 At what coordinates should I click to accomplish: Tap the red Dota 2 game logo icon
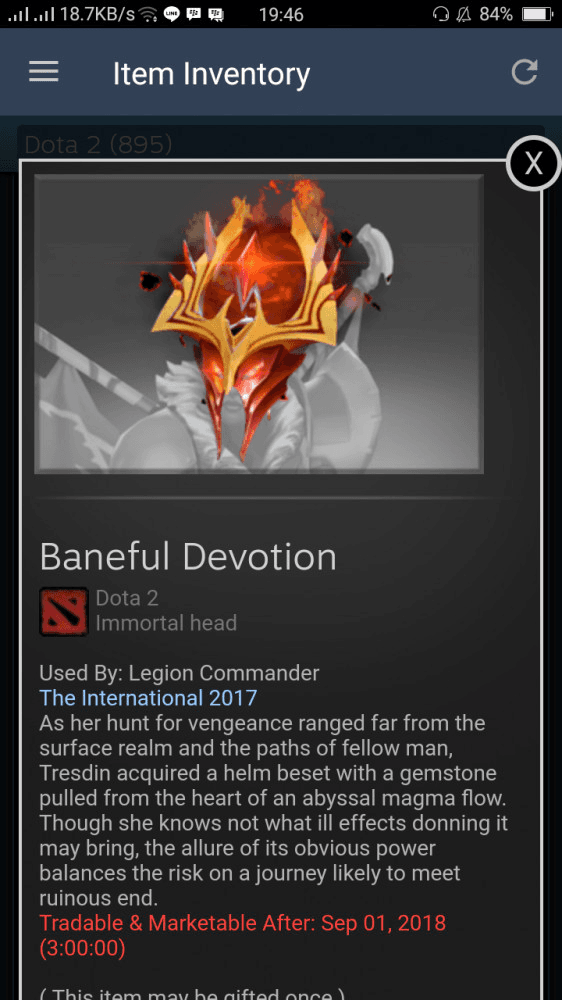pos(64,611)
